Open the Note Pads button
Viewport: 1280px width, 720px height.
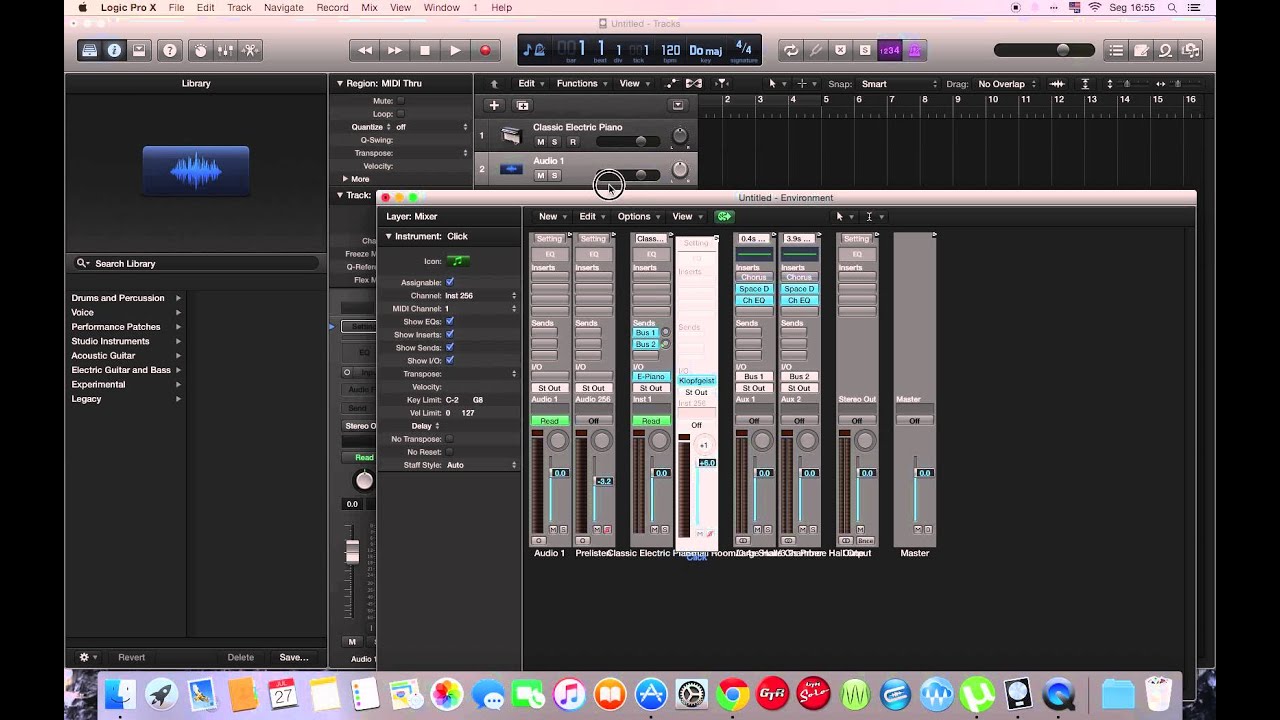(1141, 50)
